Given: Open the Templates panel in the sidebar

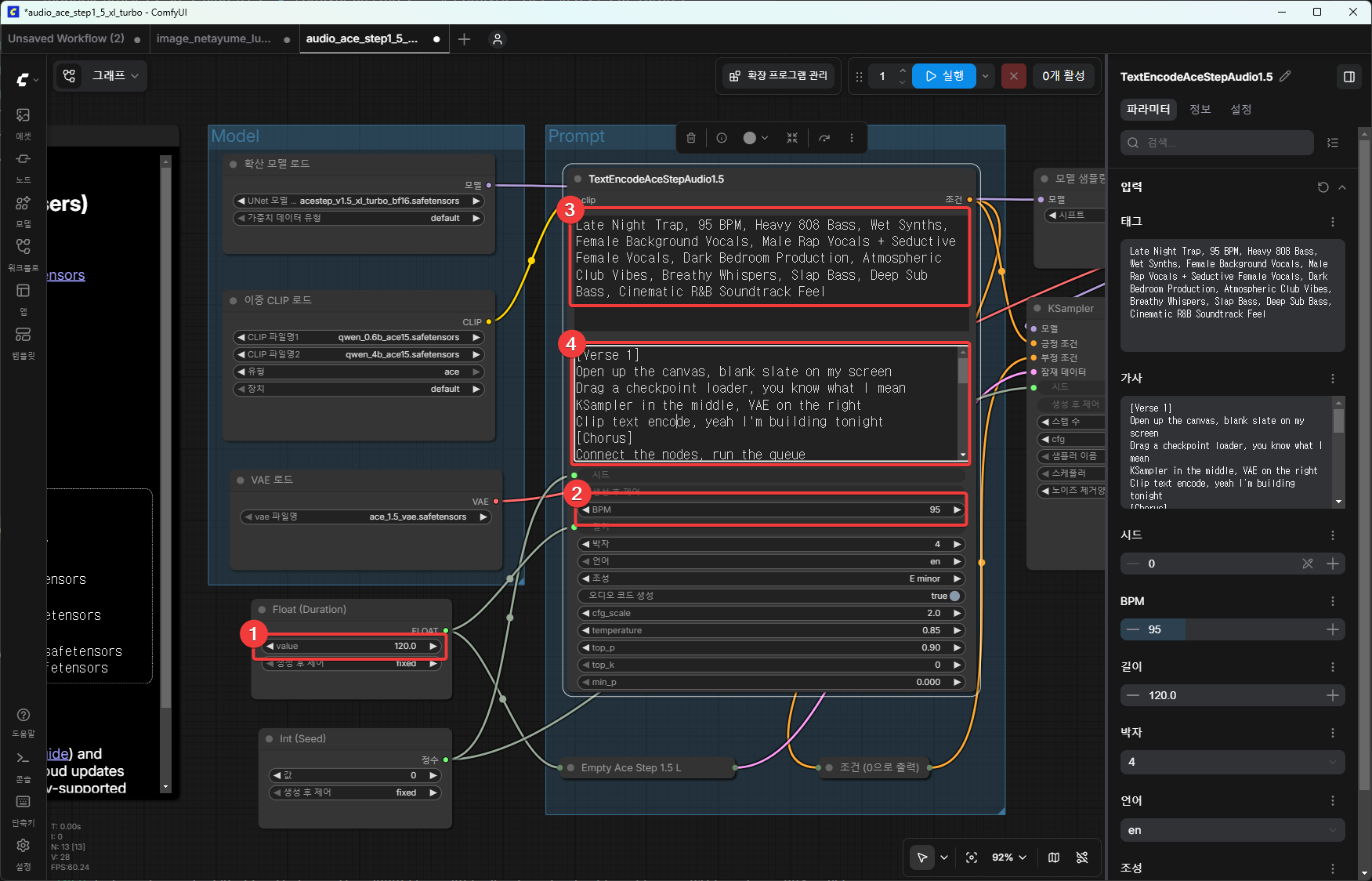Looking at the screenshot, I should click(24, 343).
